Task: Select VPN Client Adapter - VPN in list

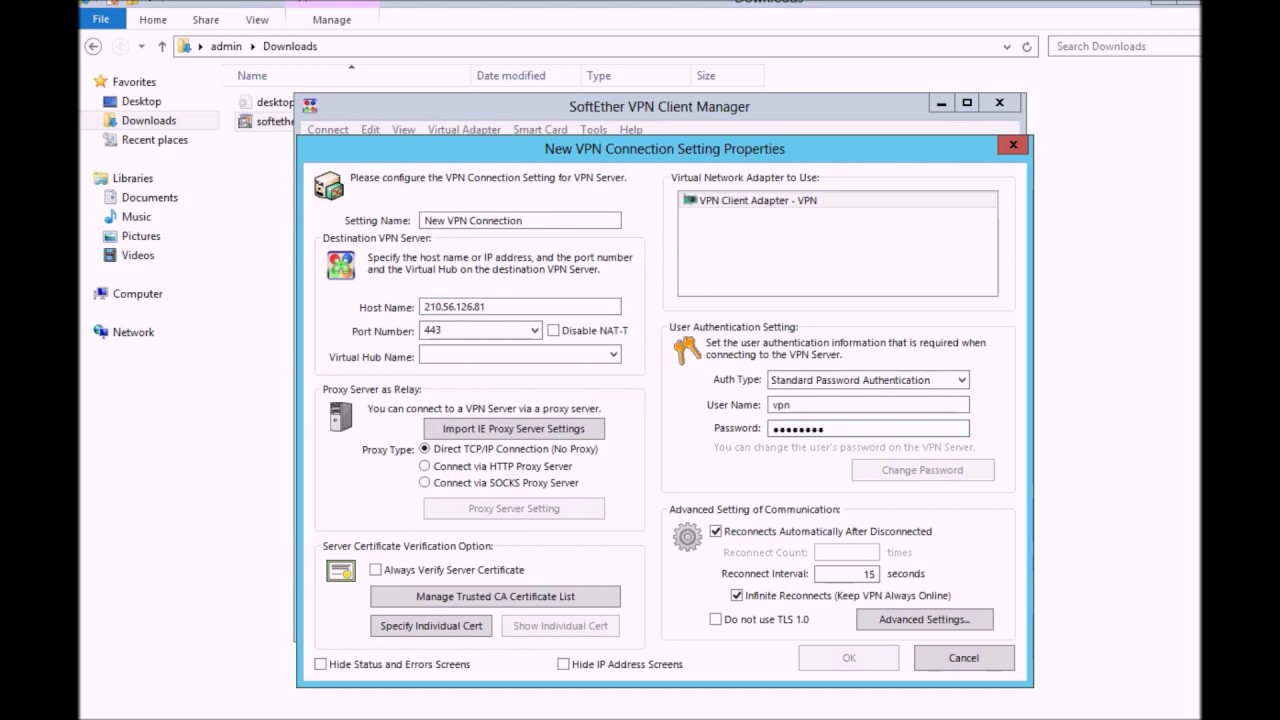Action: [838, 200]
